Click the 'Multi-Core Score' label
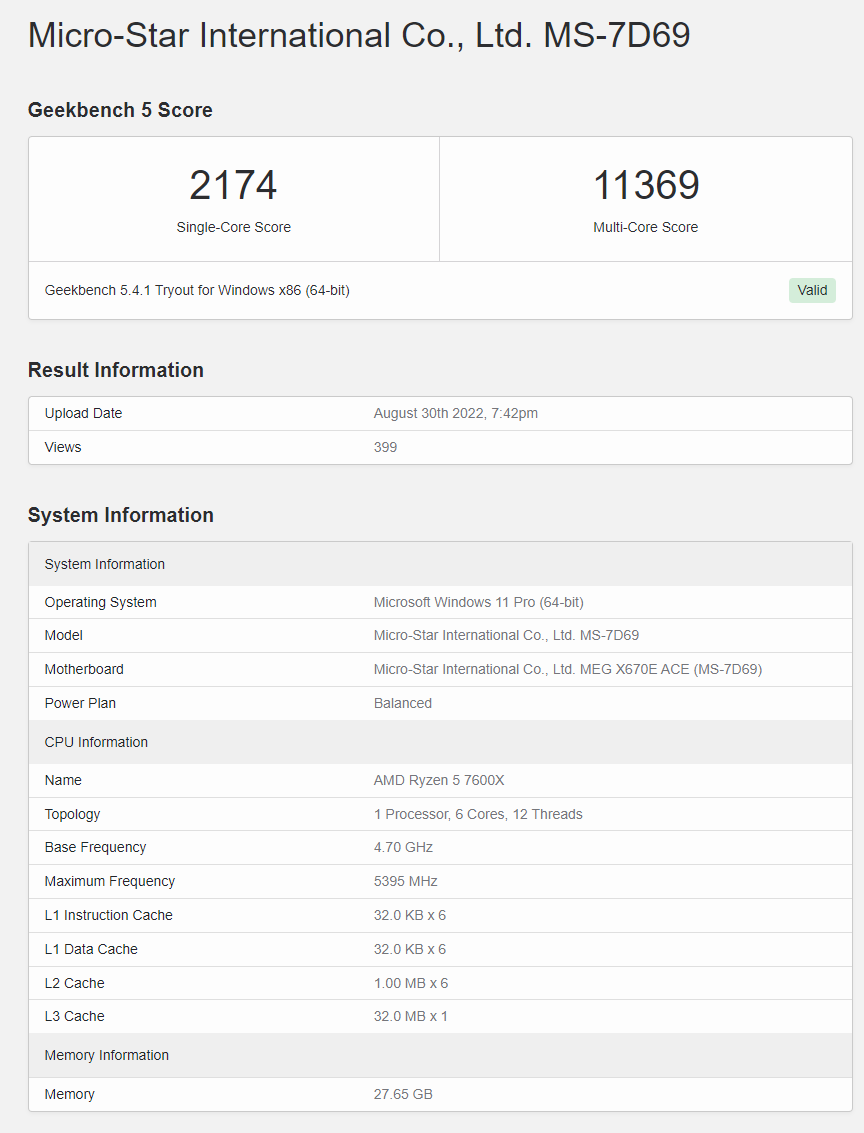Image resolution: width=864 pixels, height=1133 pixels. pyautogui.click(x=646, y=227)
